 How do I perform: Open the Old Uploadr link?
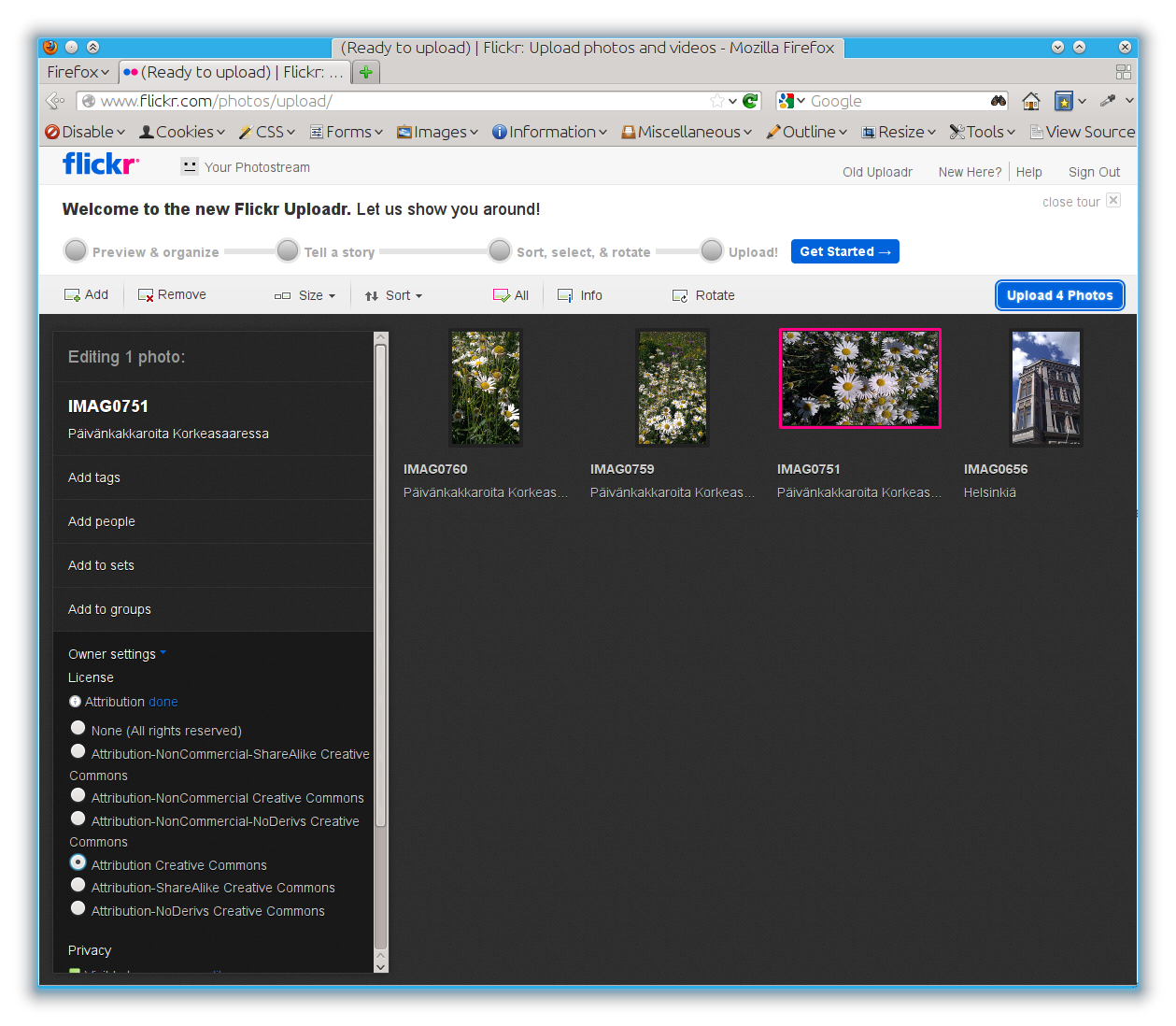coord(877,172)
